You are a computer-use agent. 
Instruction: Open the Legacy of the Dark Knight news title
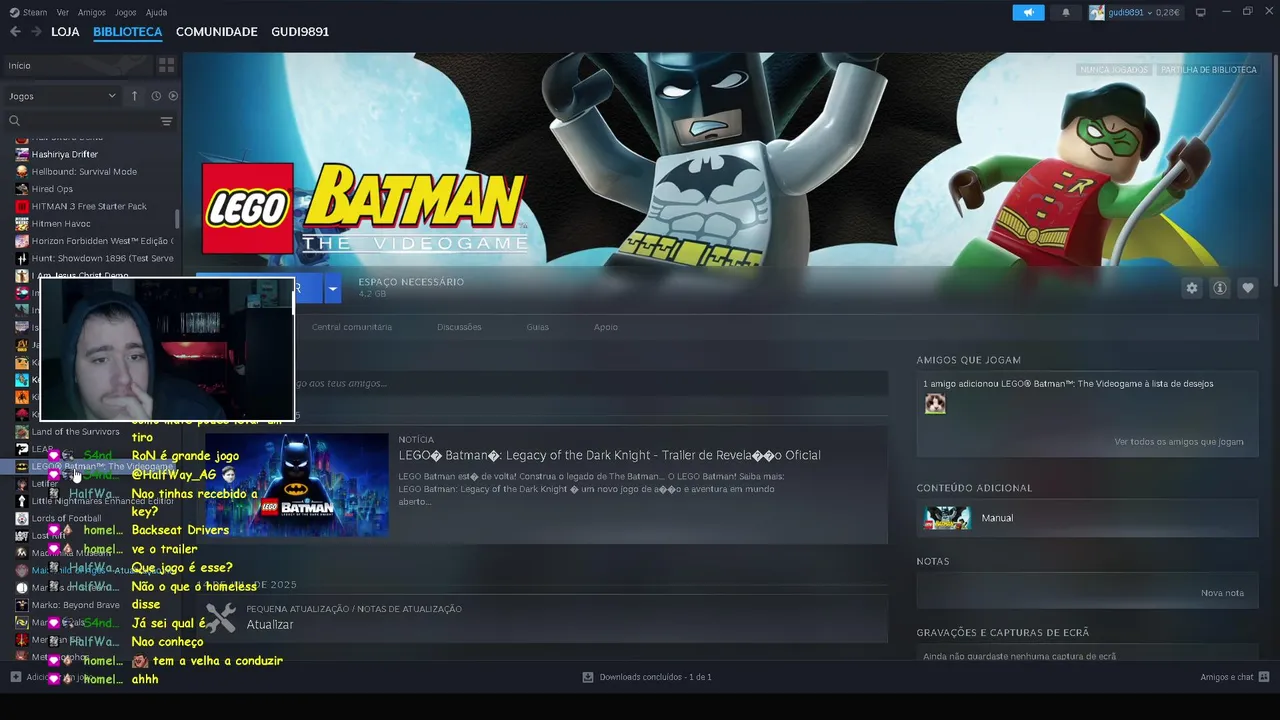point(610,455)
